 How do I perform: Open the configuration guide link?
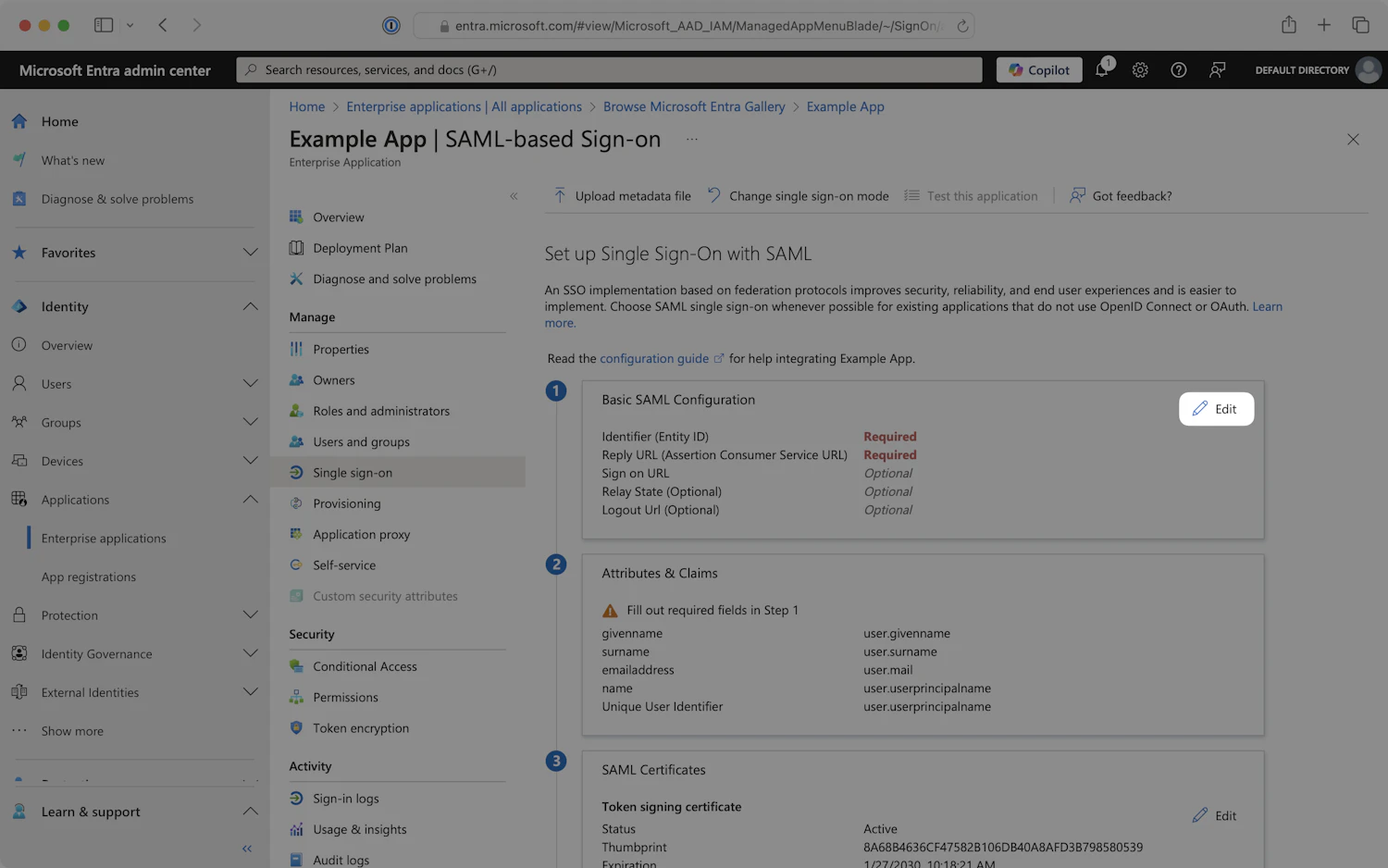(654, 359)
